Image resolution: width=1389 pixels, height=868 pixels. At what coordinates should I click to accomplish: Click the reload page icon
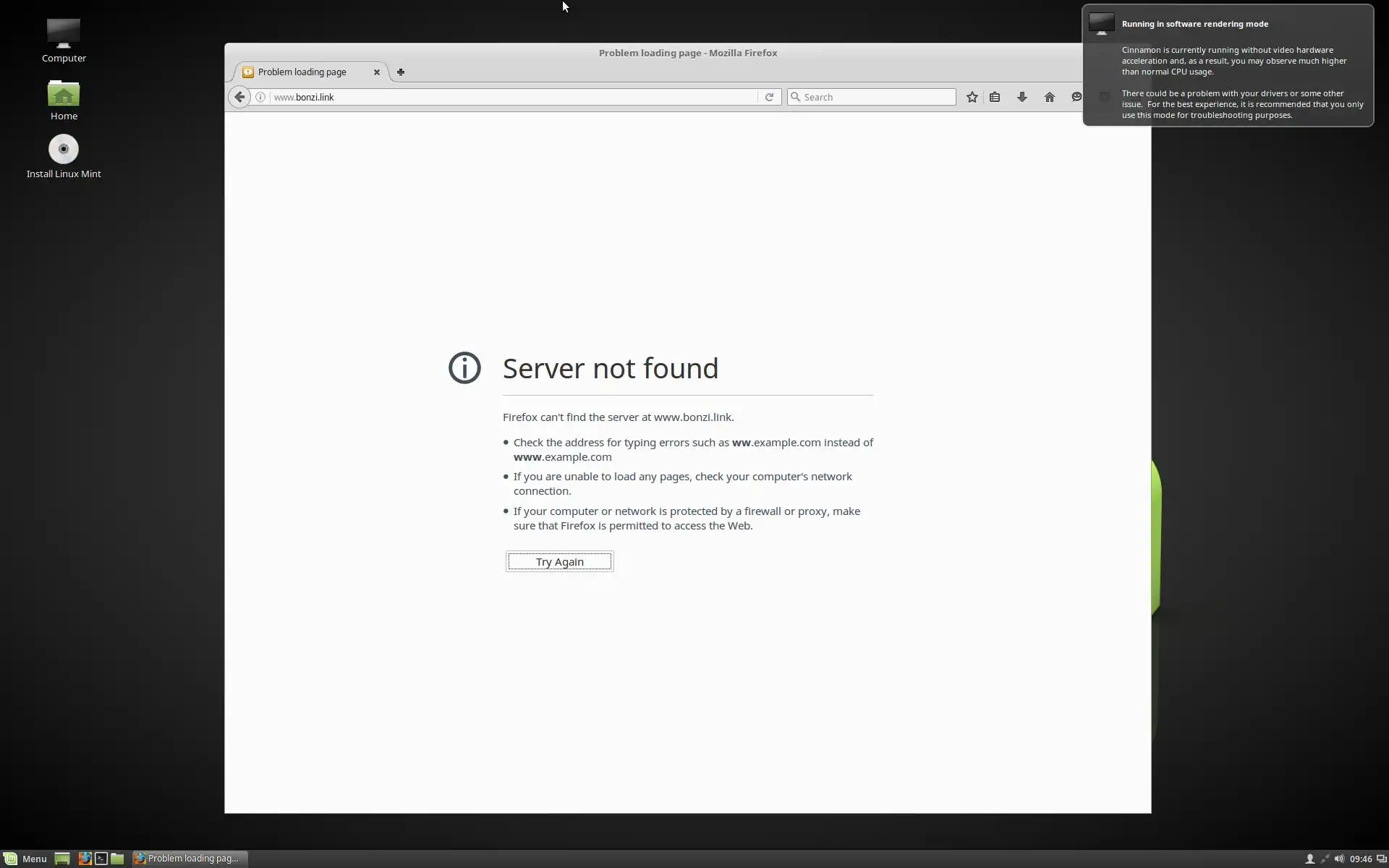[769, 97]
